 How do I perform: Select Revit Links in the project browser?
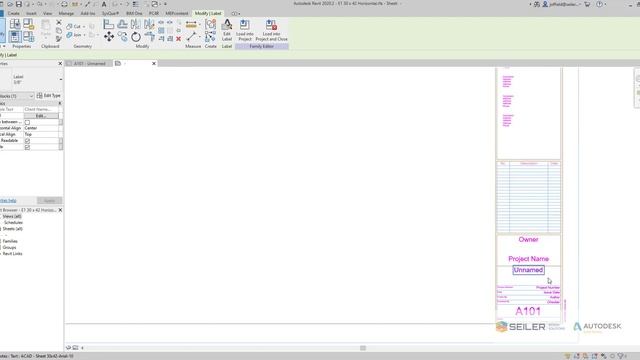(x=12, y=254)
